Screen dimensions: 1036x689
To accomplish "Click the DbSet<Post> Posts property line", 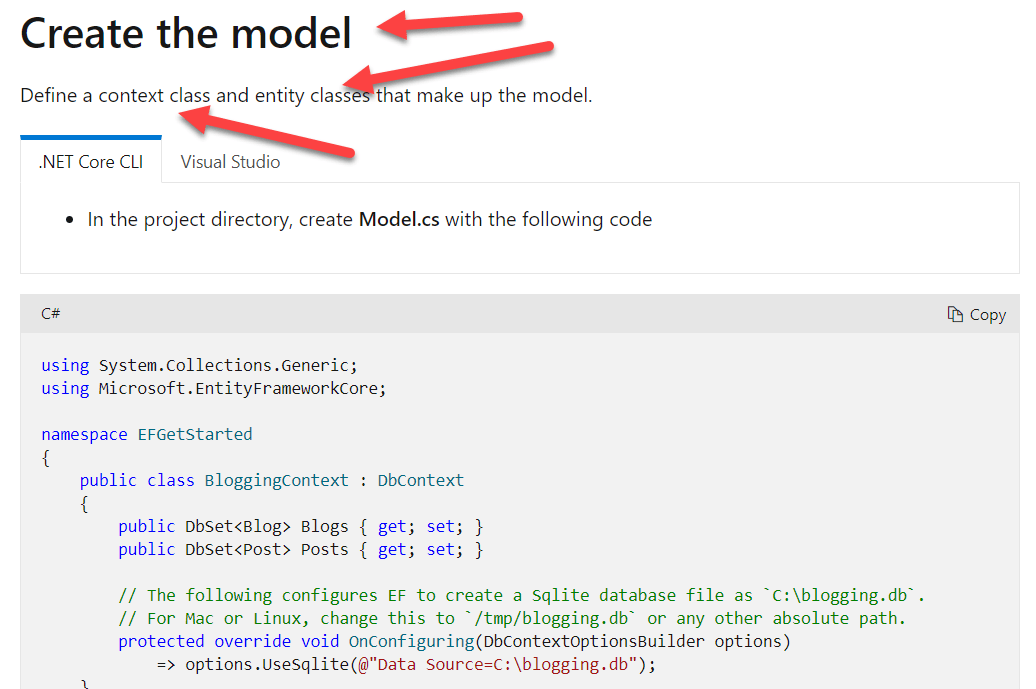I will click(300, 549).
